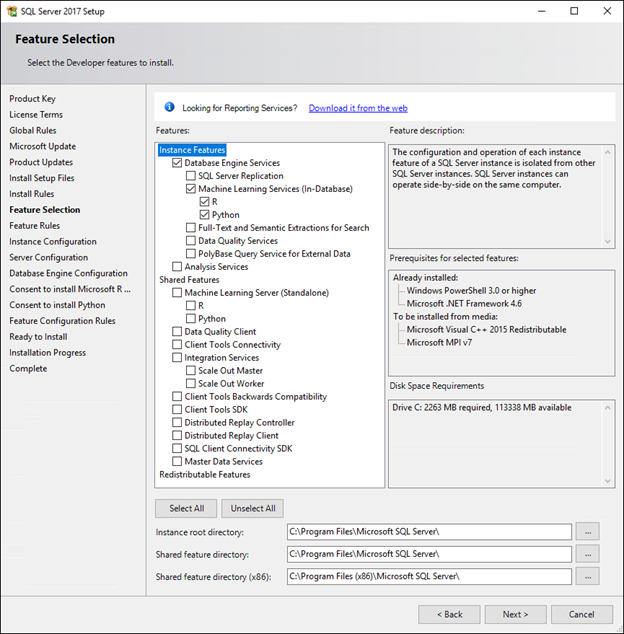Select Product Key step in sidebar
The image size is (624, 634).
33,99
